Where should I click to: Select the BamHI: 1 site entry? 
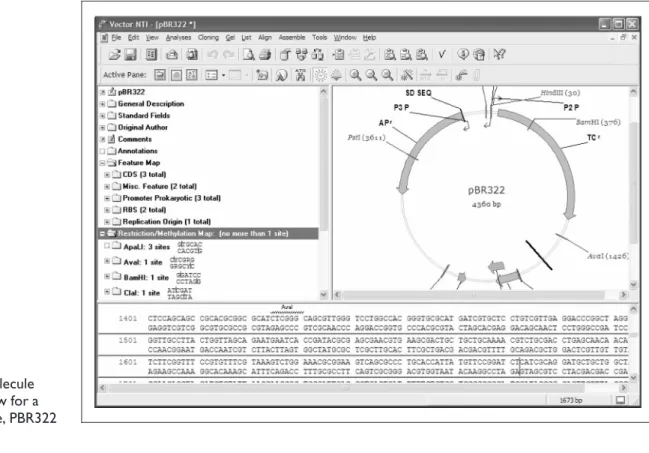pos(146,277)
